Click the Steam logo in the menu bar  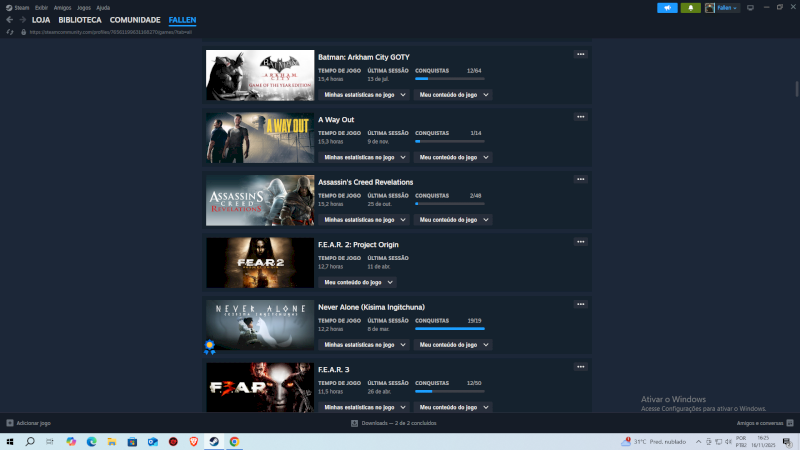point(9,8)
